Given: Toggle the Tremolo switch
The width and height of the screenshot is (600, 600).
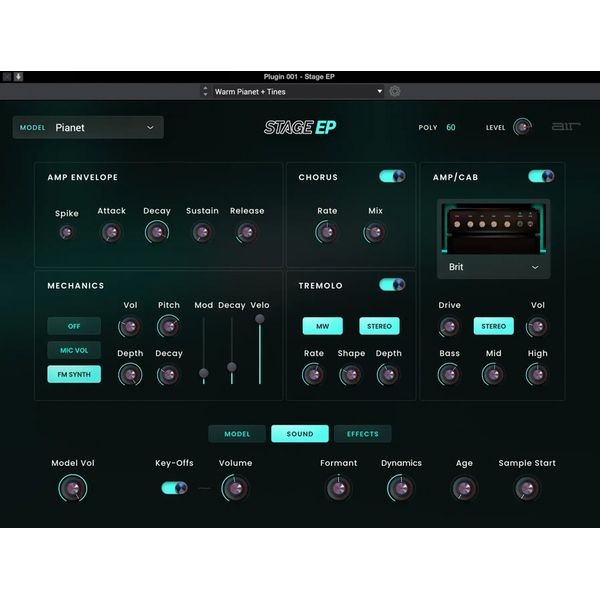Looking at the screenshot, I should point(392,284).
